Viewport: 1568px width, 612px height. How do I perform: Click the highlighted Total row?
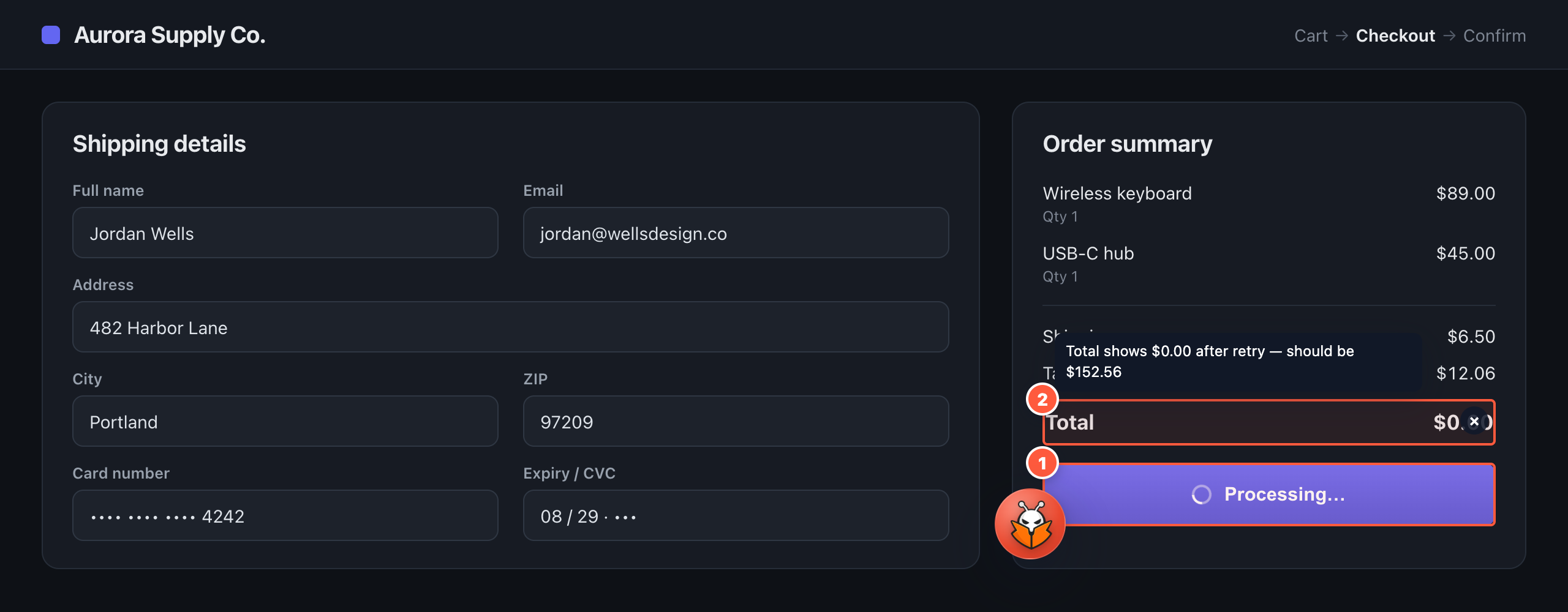[x=1269, y=422]
